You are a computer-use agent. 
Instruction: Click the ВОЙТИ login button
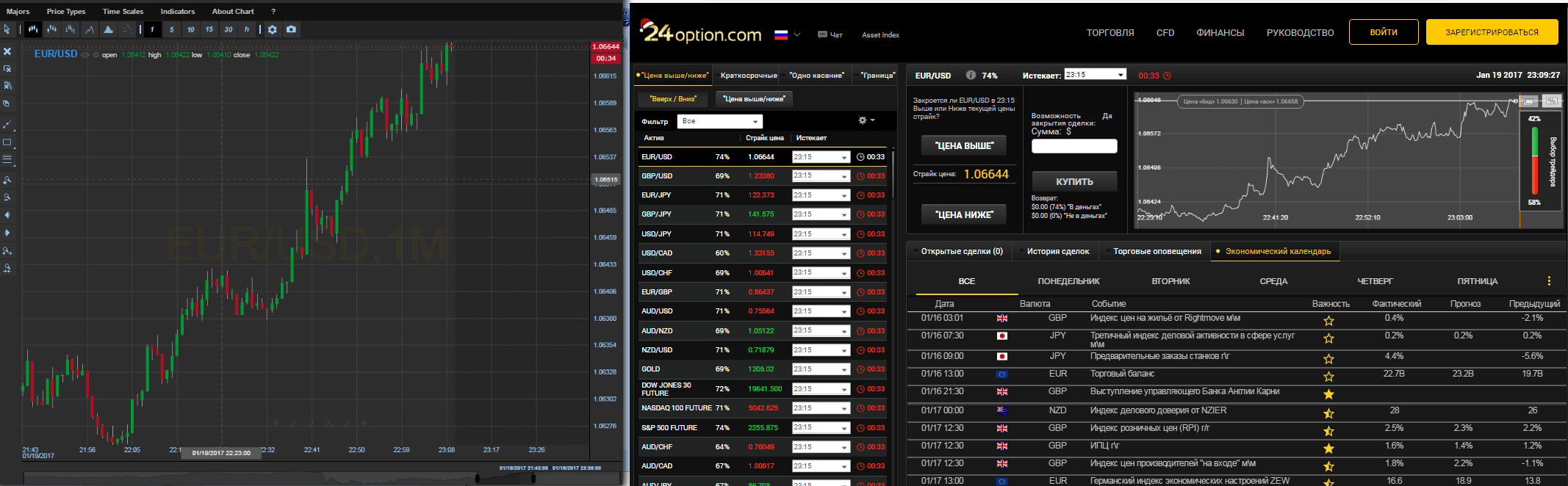1384,32
